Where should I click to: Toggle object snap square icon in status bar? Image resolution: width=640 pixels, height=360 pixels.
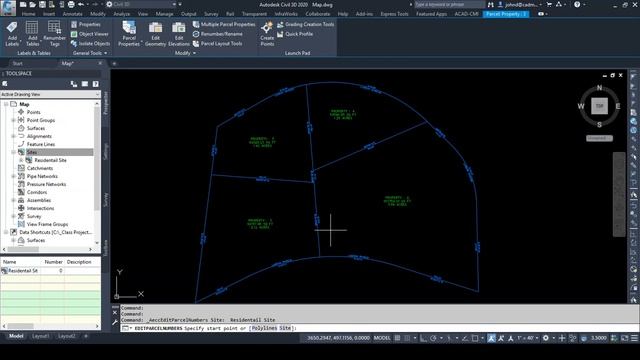(x=475, y=338)
